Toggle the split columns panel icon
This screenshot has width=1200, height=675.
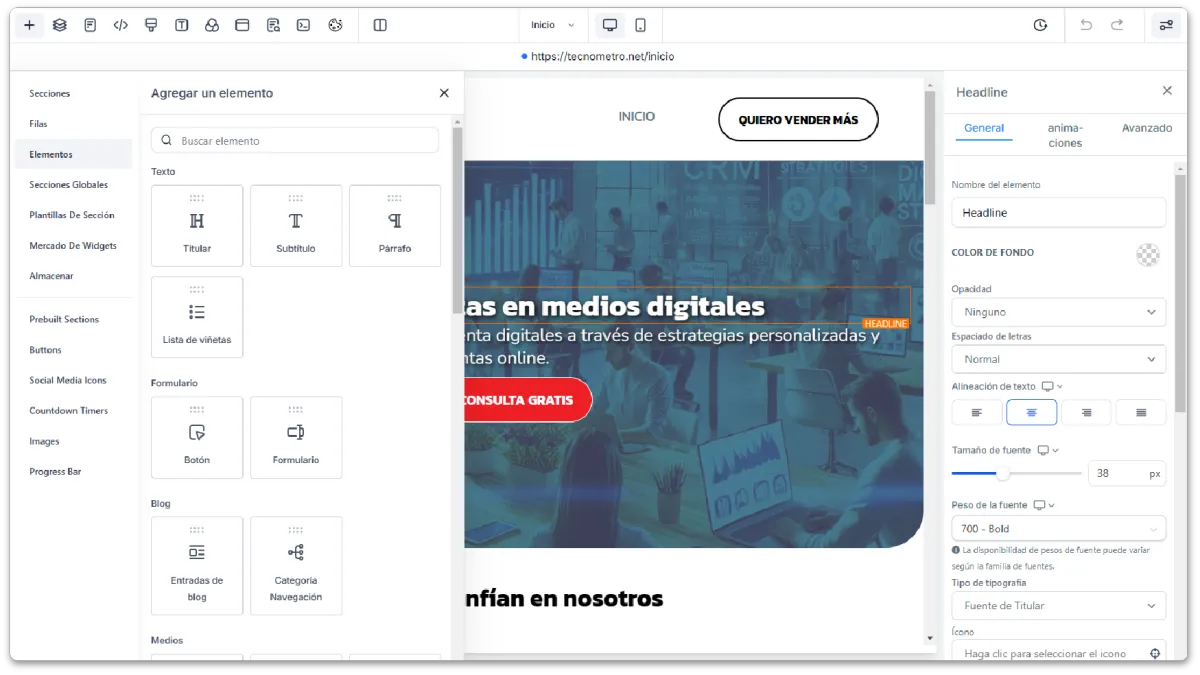tap(380, 25)
